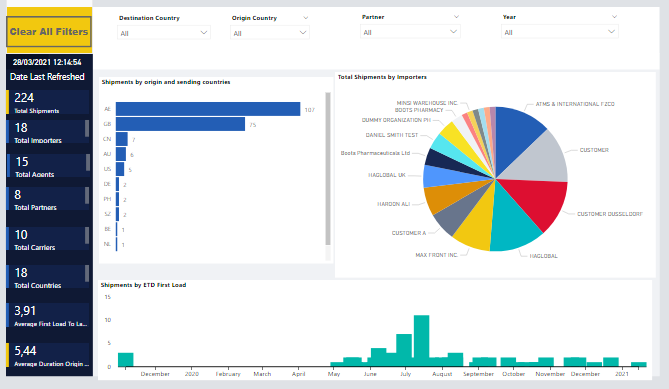Click the 3,91 Average First Load card

(48, 315)
